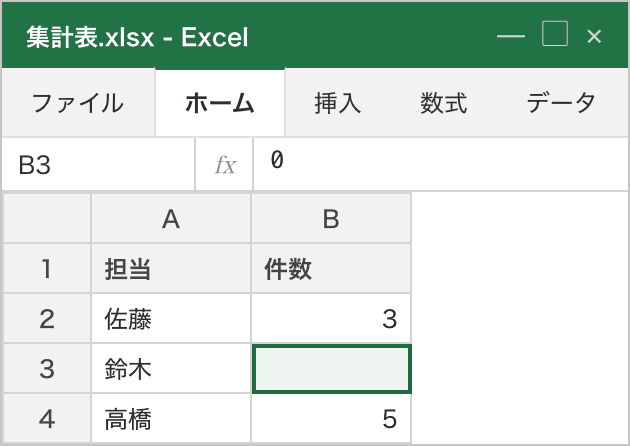Select row 2 header
Image resolution: width=630 pixels, height=446 pixels.
tap(47, 319)
